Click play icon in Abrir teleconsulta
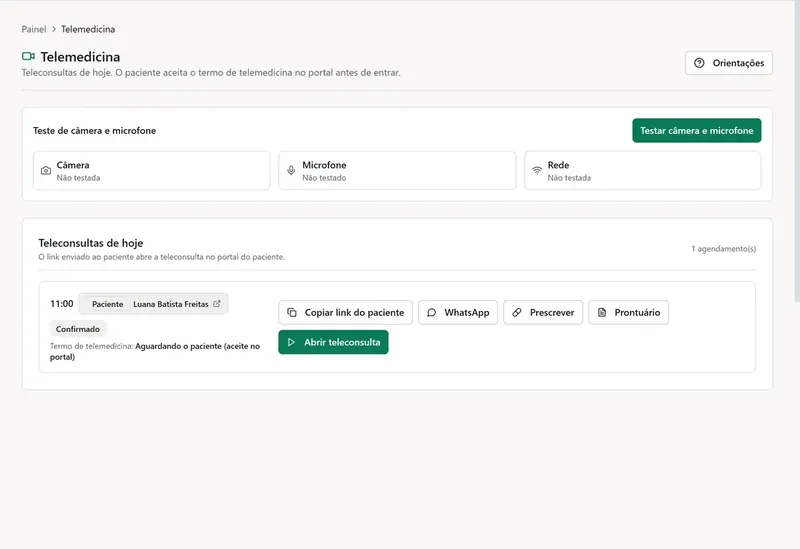This screenshot has width=800, height=549. 291,342
